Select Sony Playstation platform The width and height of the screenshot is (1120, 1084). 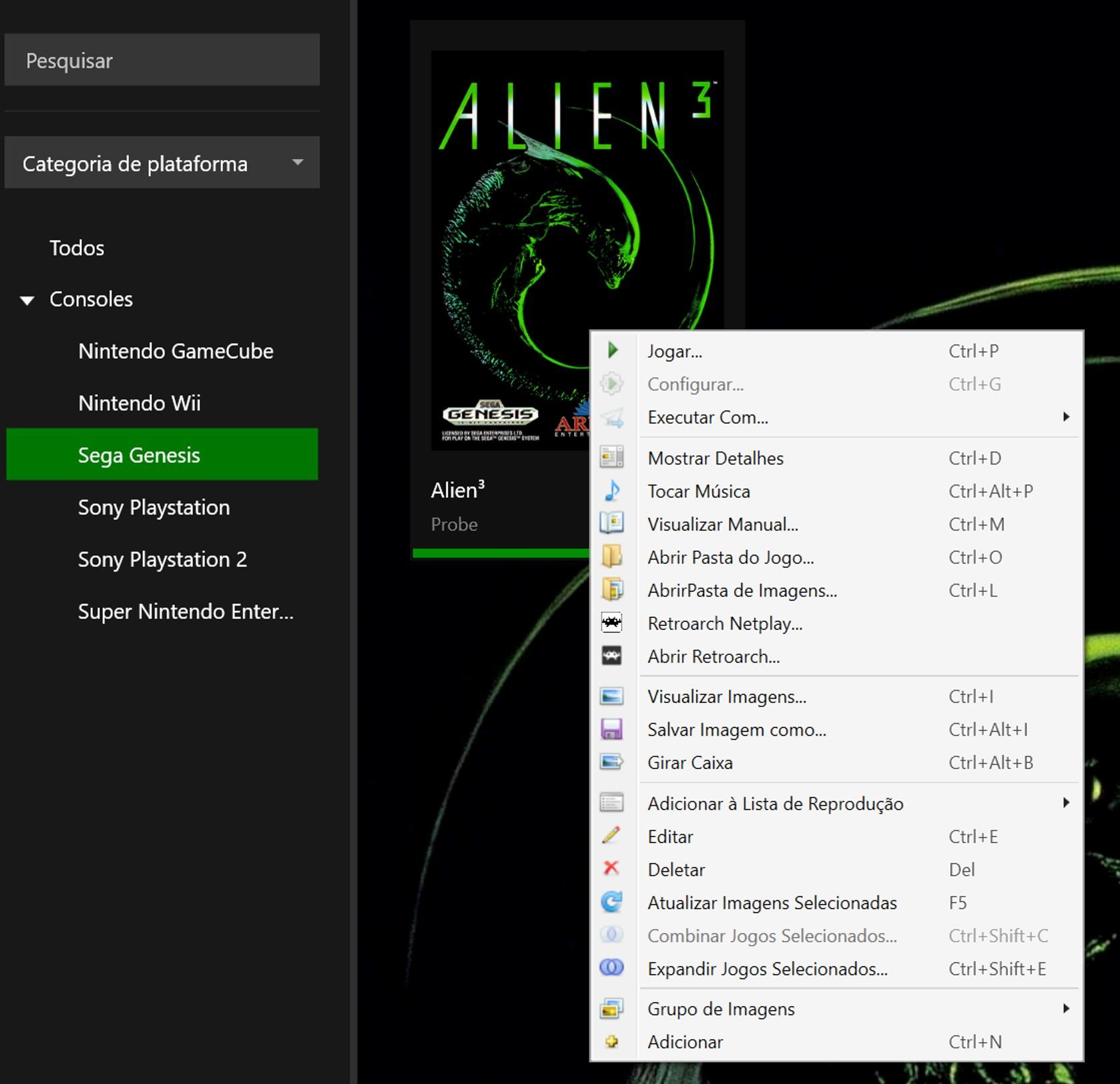click(154, 507)
